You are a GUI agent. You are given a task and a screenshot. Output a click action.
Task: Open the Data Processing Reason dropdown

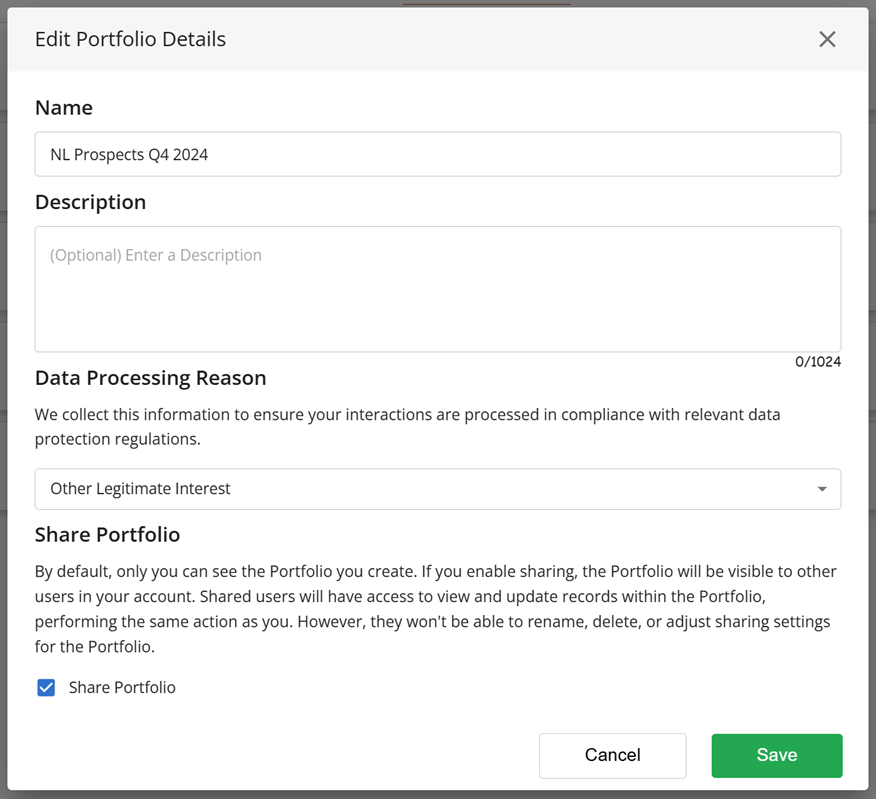437,489
